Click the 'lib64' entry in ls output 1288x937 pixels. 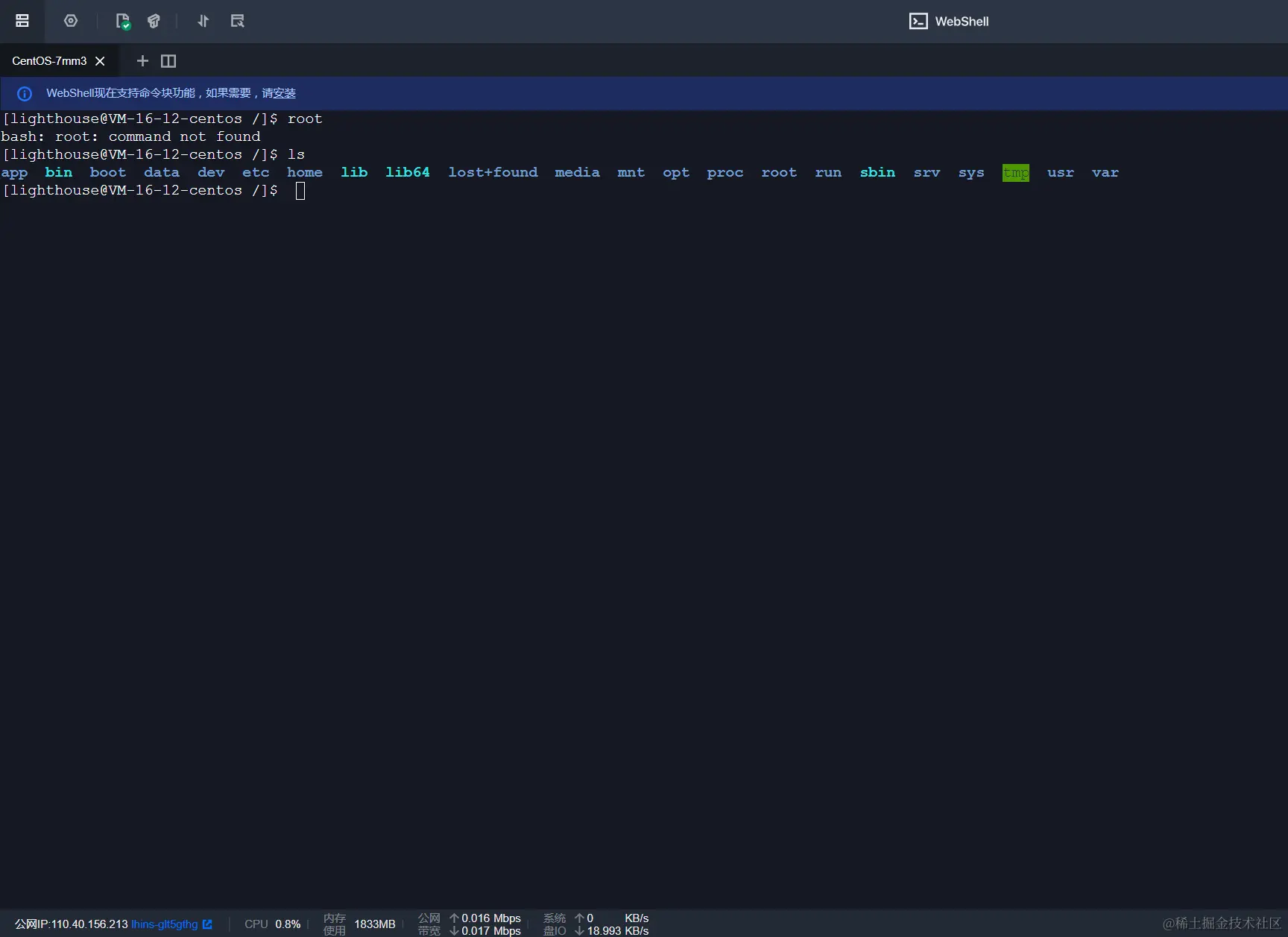coord(408,173)
